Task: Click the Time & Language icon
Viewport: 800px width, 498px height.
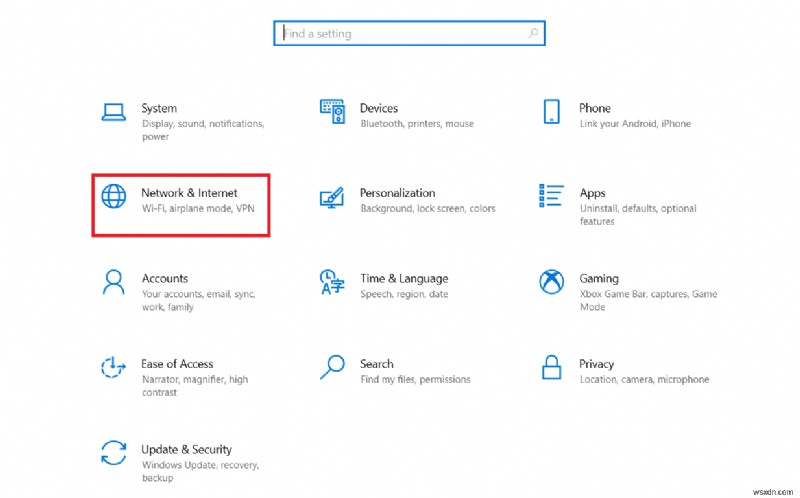Action: [x=332, y=281]
